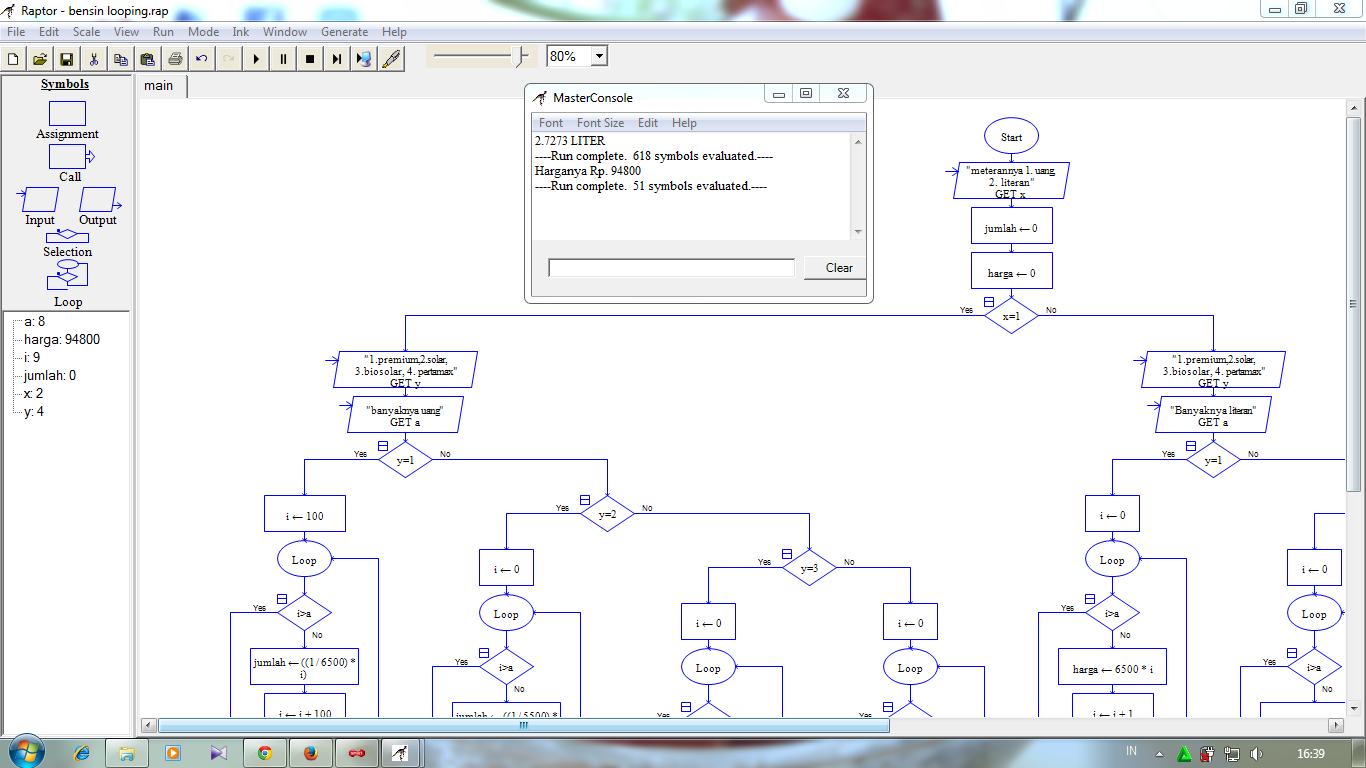
Task: Save the flowchart with the floppy icon
Action: tap(67, 59)
